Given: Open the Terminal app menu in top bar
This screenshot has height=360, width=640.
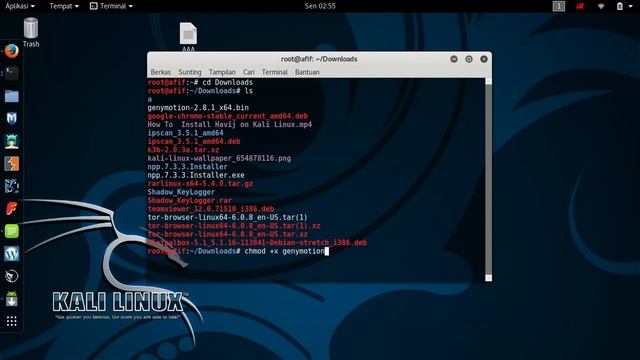Looking at the screenshot, I should (111, 6).
